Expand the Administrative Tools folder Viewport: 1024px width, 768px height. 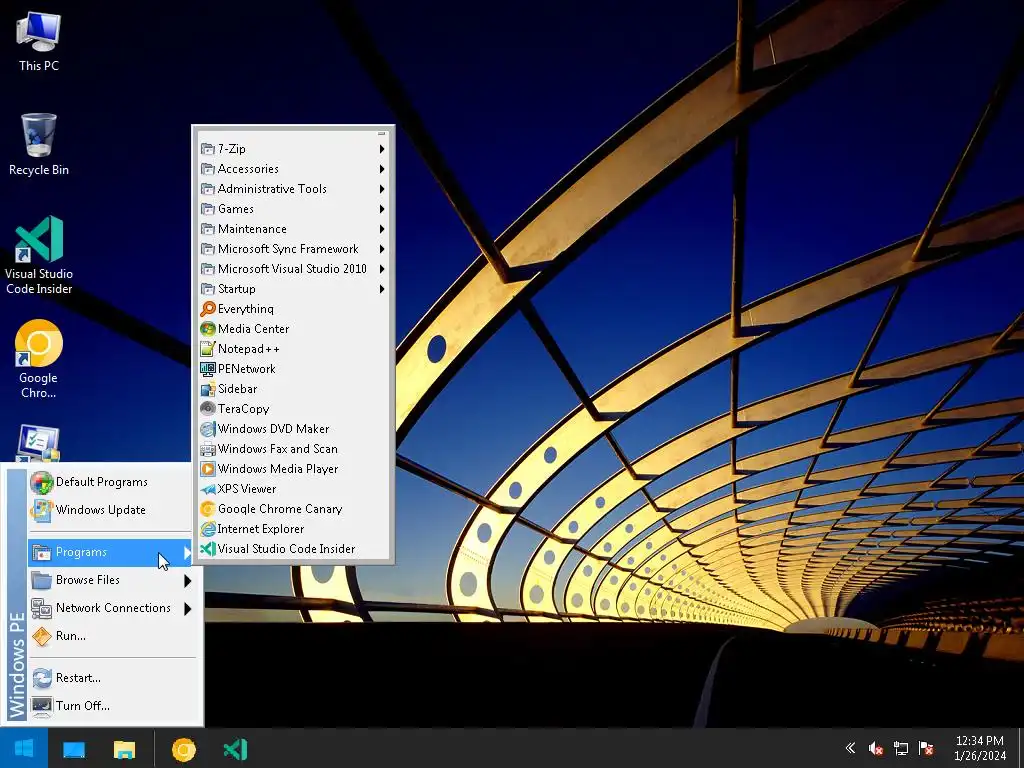point(293,189)
